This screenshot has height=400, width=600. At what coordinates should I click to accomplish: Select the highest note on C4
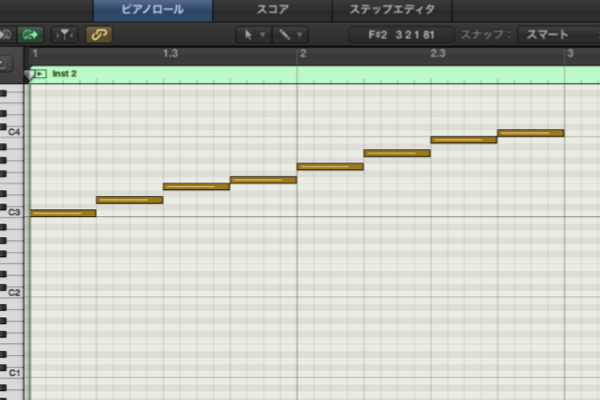click(531, 133)
